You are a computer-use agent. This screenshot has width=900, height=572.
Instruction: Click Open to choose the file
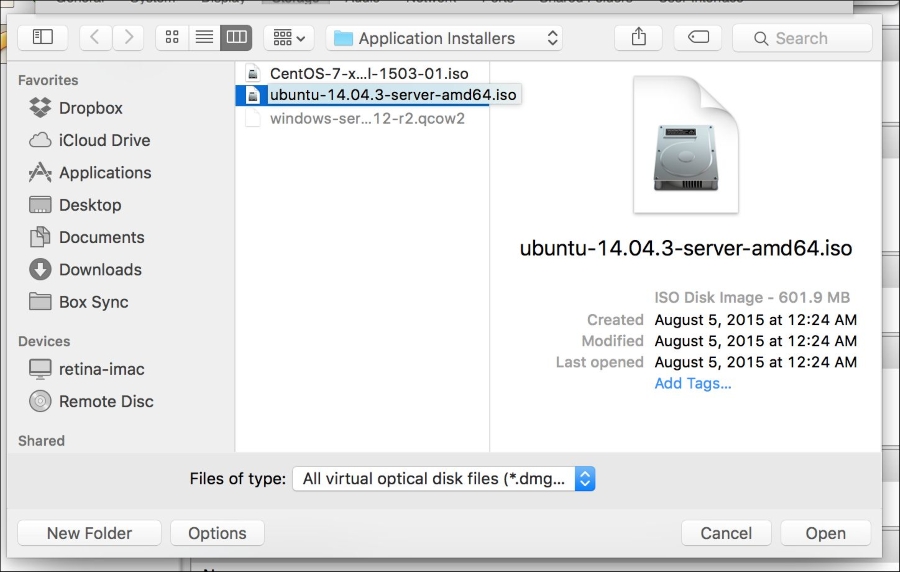coord(825,533)
